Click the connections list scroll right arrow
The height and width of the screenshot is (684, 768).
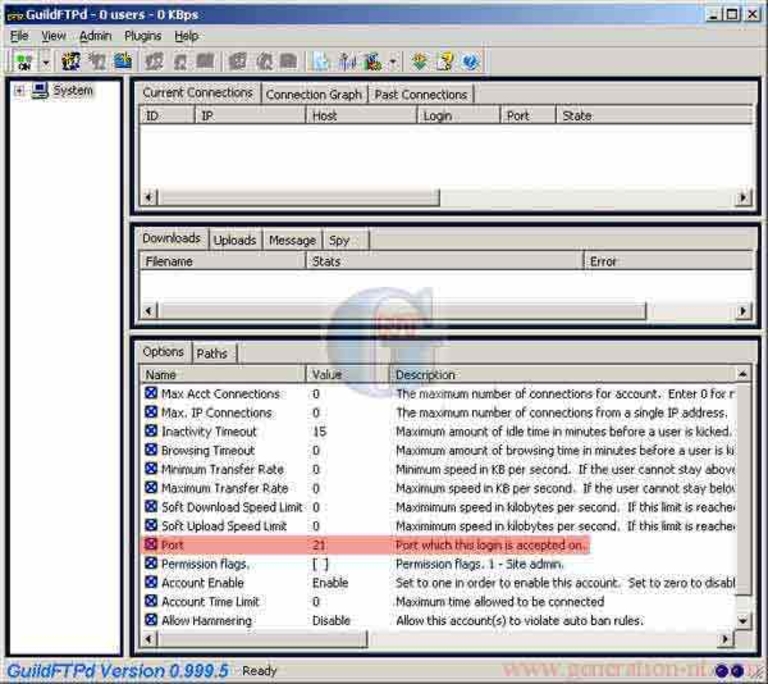743,197
